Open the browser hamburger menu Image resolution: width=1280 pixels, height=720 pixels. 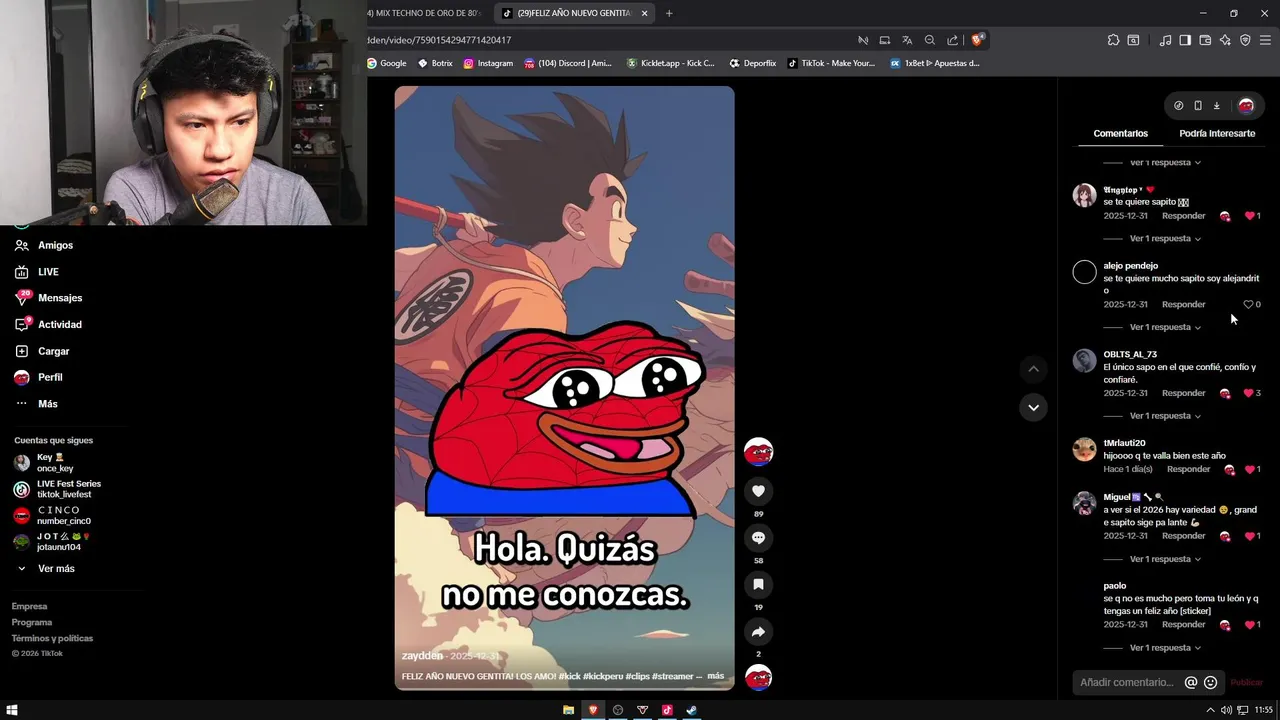point(1265,40)
